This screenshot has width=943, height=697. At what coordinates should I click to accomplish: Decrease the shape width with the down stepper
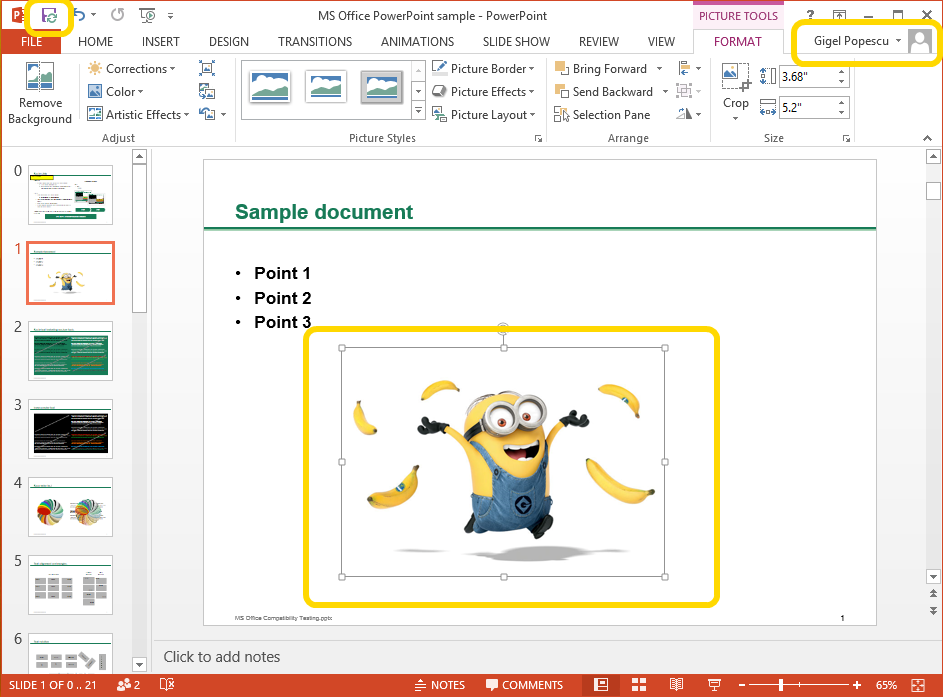[841, 112]
